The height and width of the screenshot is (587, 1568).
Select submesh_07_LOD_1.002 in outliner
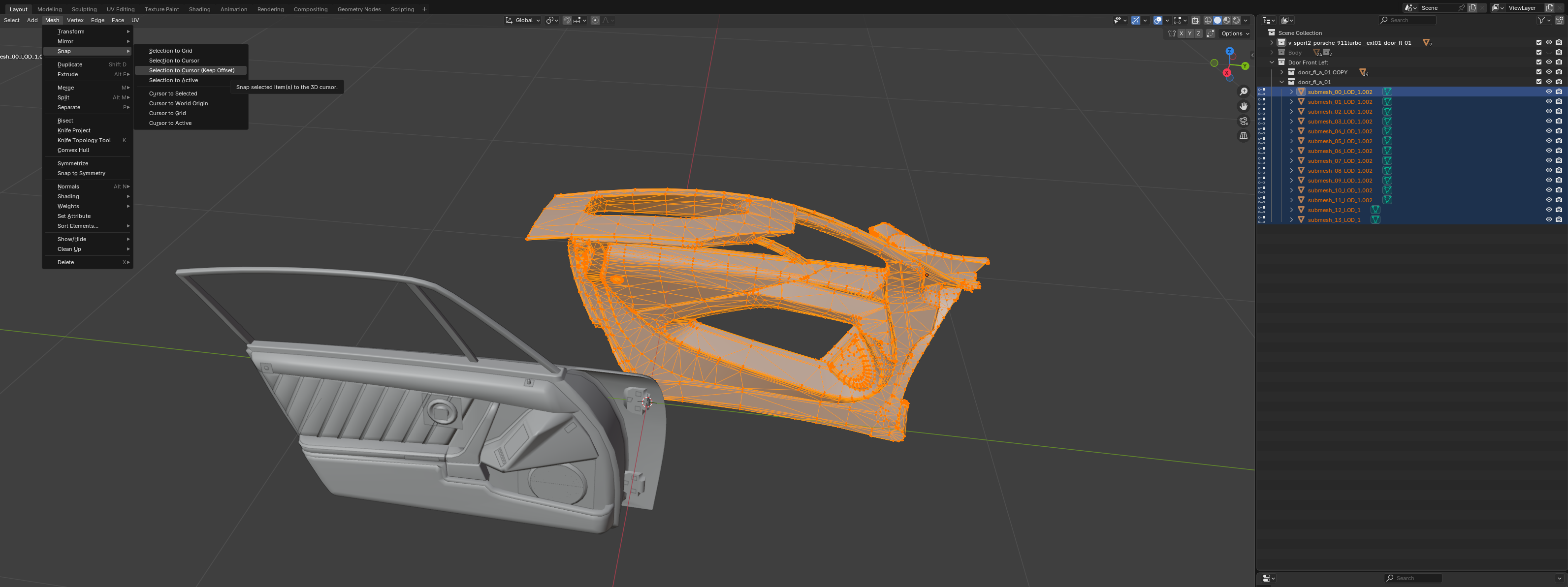pos(1340,160)
